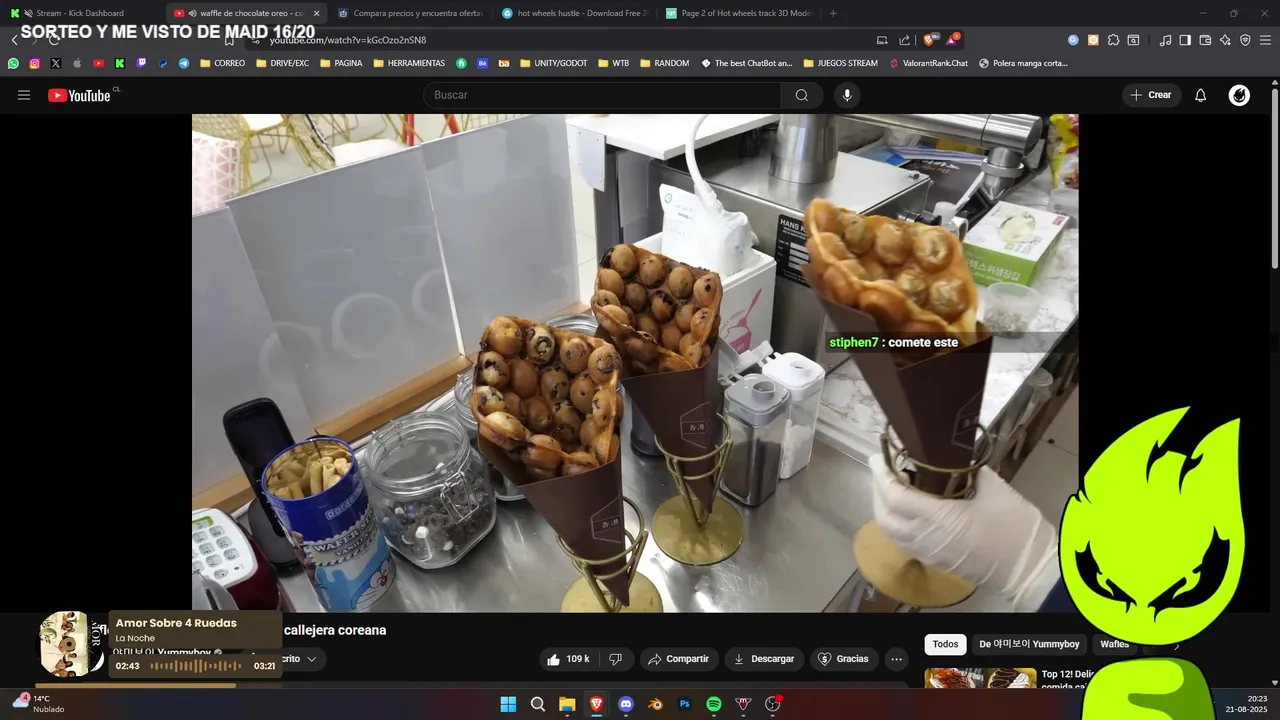Viewport: 1280px width, 720px height.
Task: Click the Brave Rewards triangle icon
Action: (x=952, y=40)
